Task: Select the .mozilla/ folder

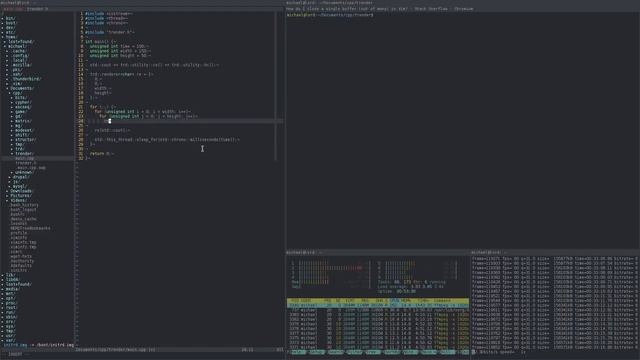Action: [x=21, y=65]
